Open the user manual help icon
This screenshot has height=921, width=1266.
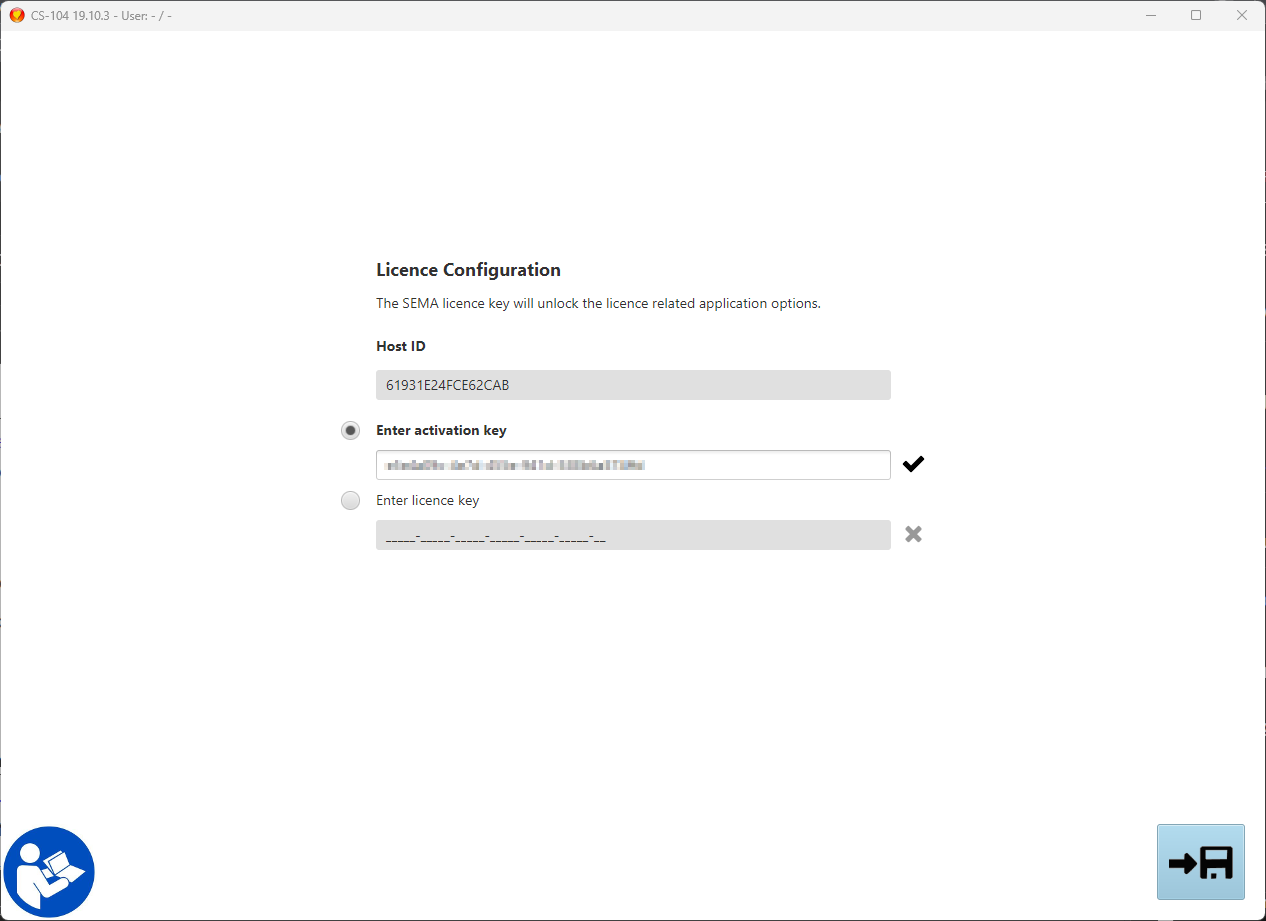49,871
